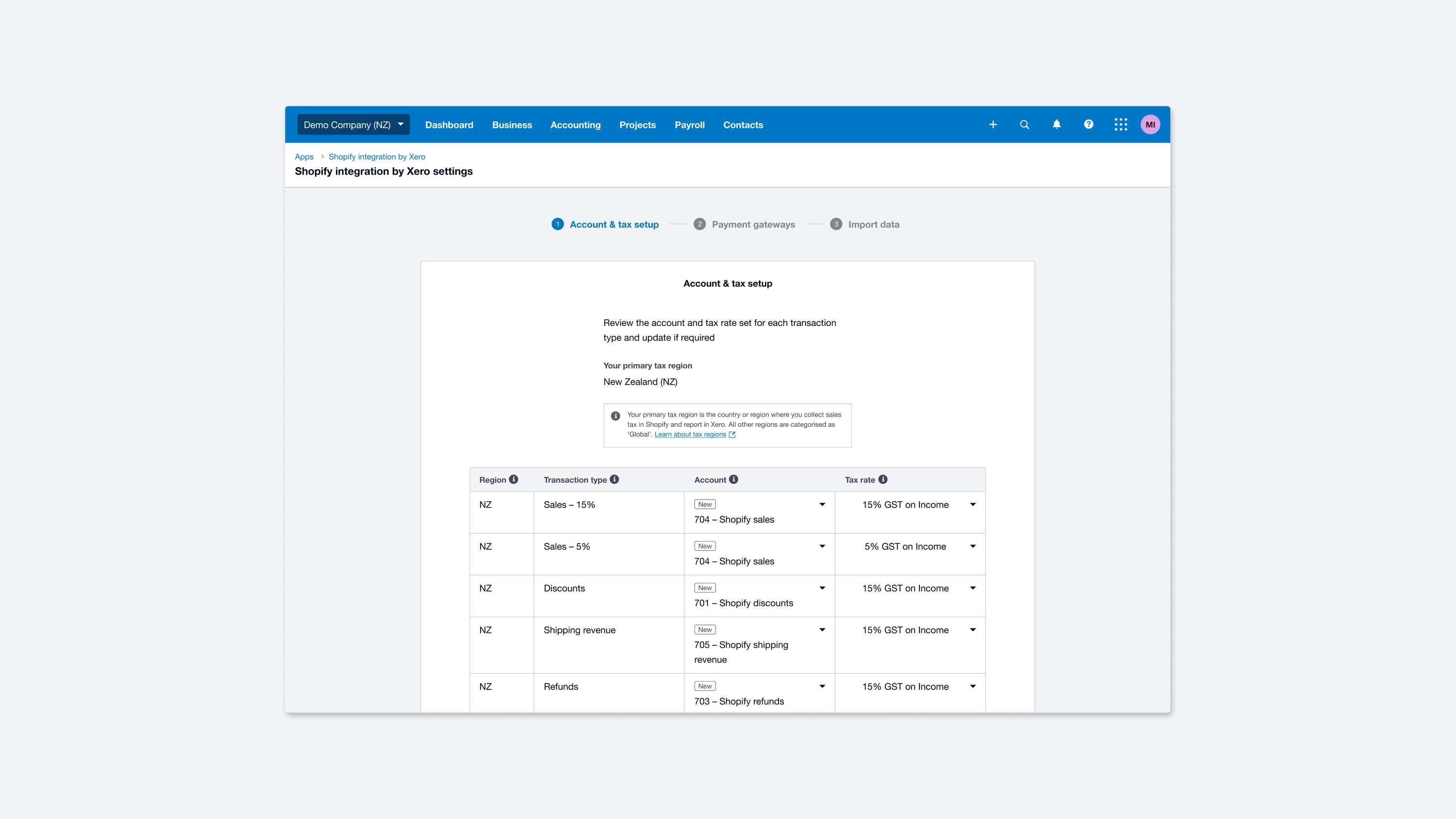Click the Apps breadcrumb link
Viewport: 1456px width, 819px height.
pyautogui.click(x=304, y=157)
